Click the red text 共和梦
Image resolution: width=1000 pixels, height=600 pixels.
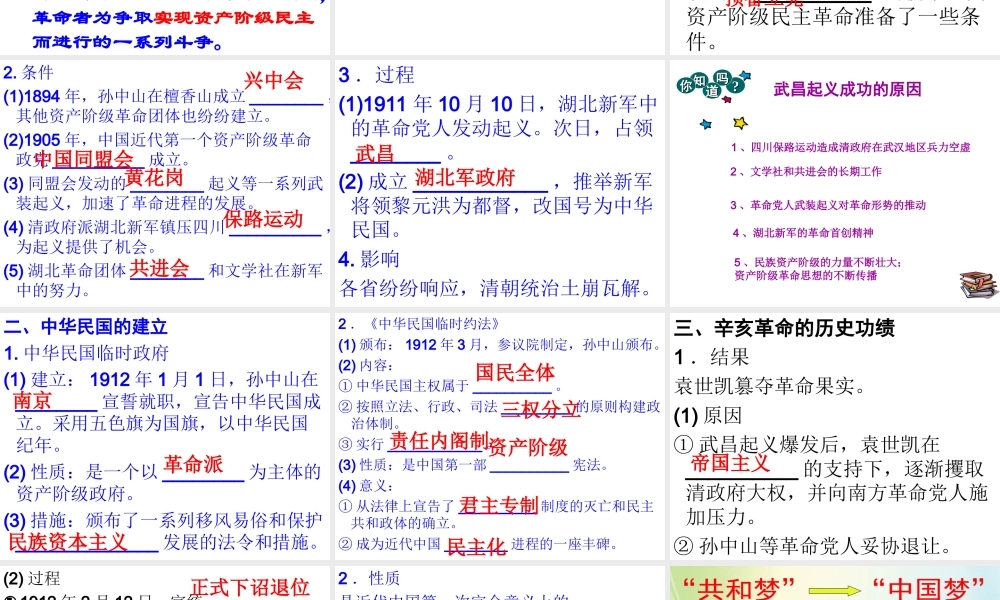739,589
